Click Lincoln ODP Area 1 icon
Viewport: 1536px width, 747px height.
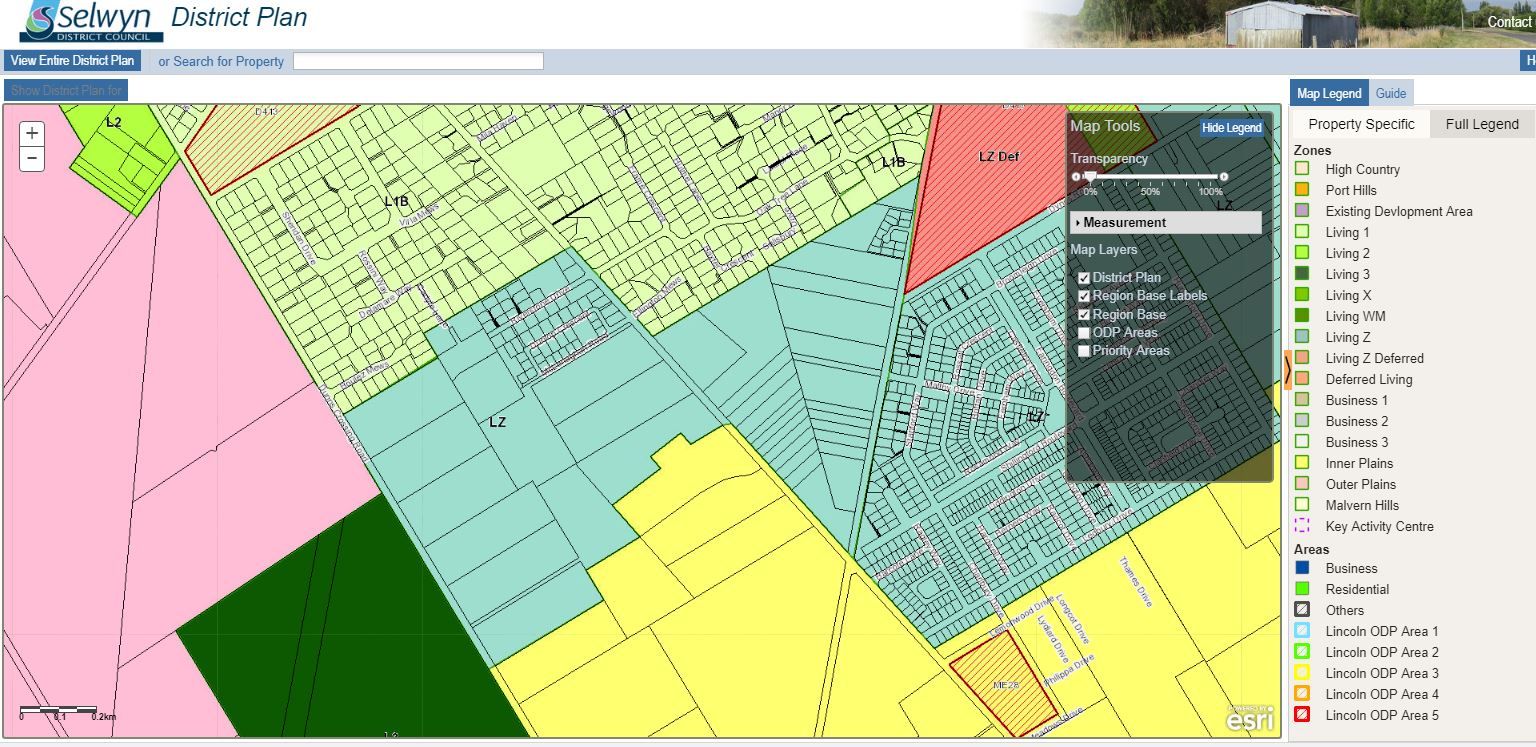pos(1302,631)
